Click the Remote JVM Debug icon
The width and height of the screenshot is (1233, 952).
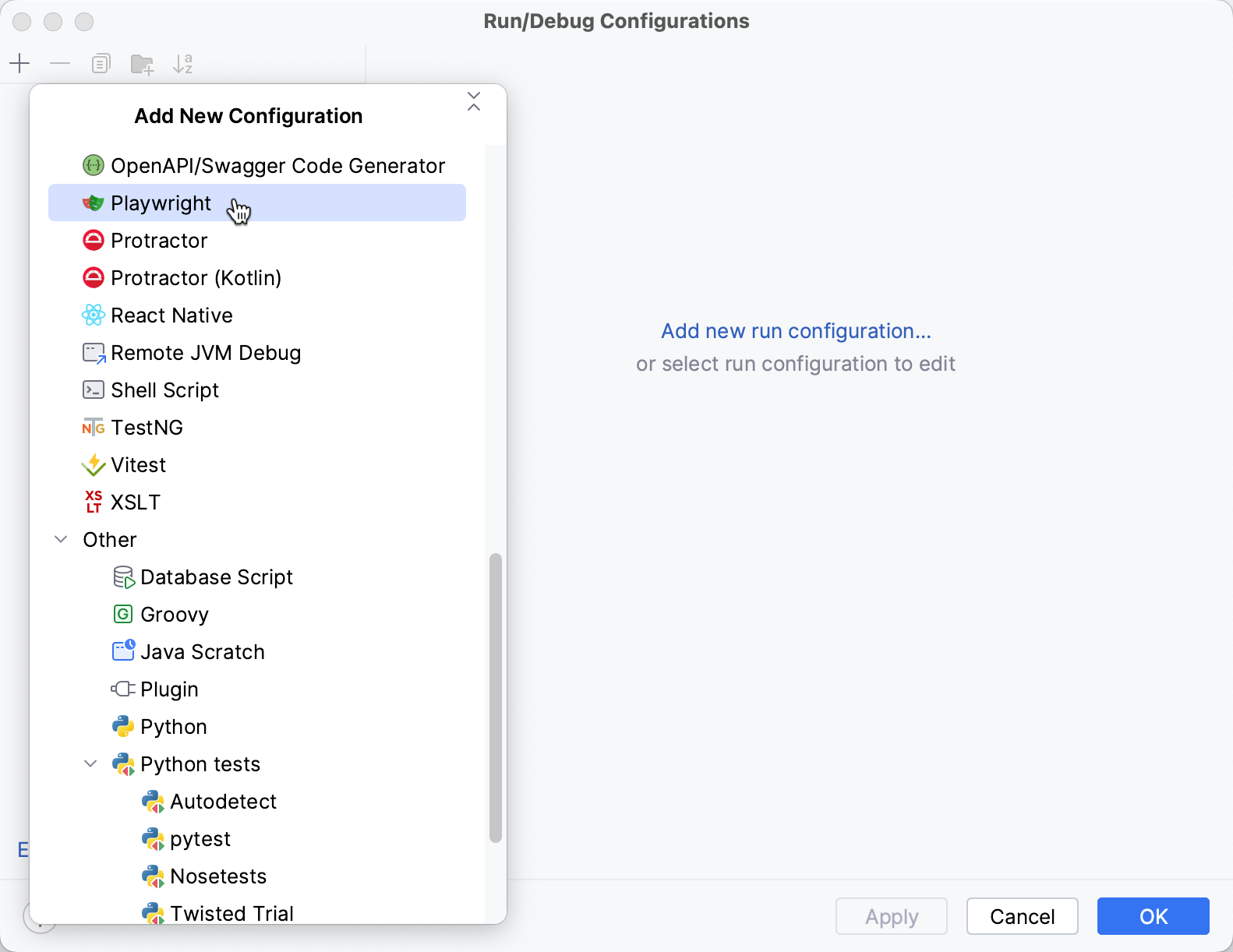pos(94,353)
